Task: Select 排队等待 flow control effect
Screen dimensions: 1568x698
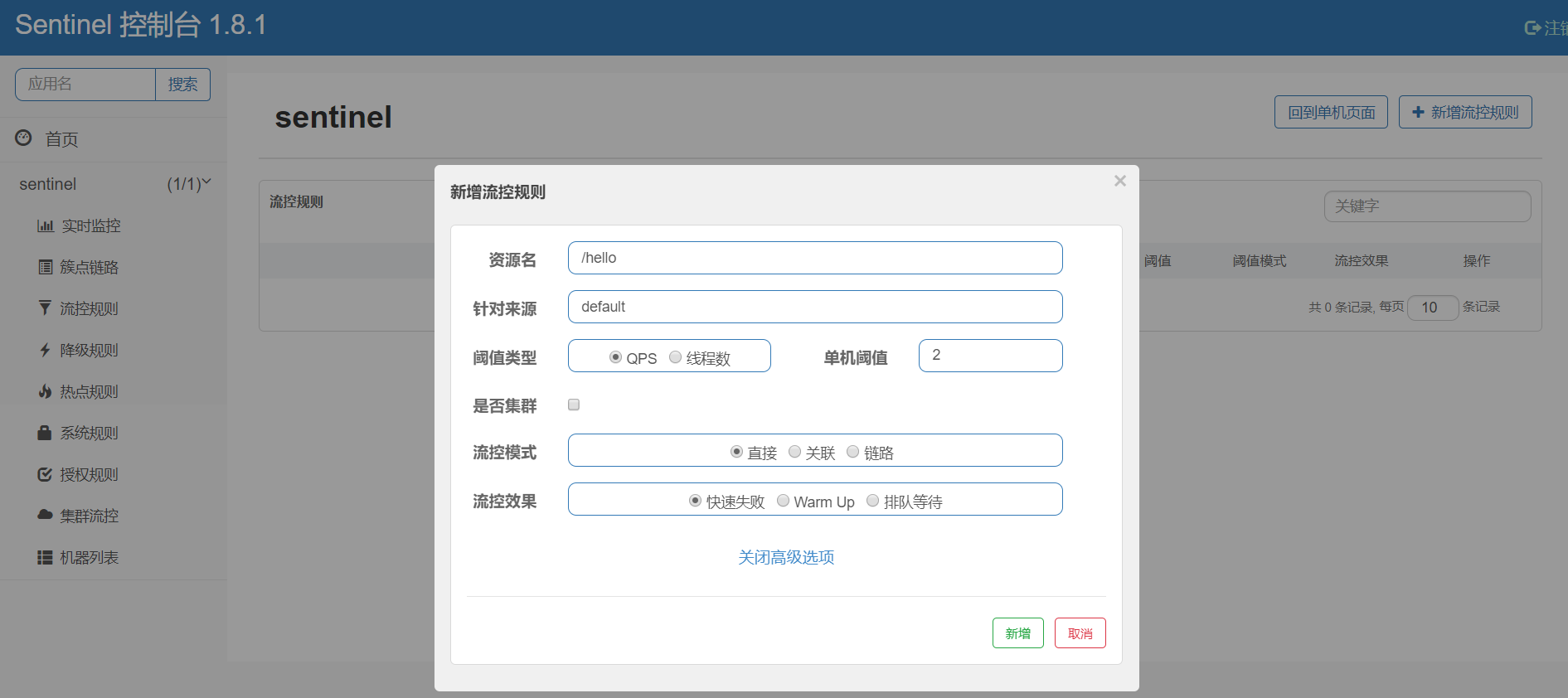Action: click(872, 501)
